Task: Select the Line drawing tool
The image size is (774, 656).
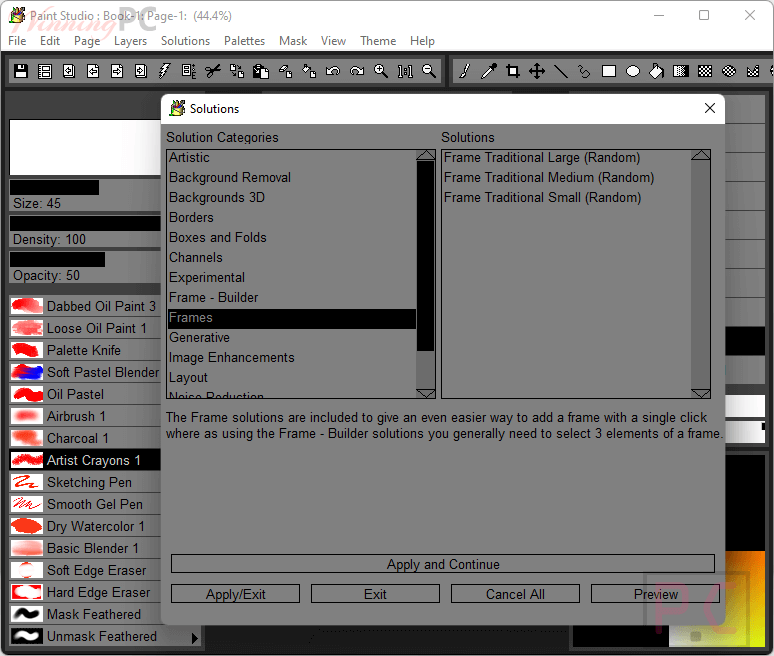Action: pos(561,72)
